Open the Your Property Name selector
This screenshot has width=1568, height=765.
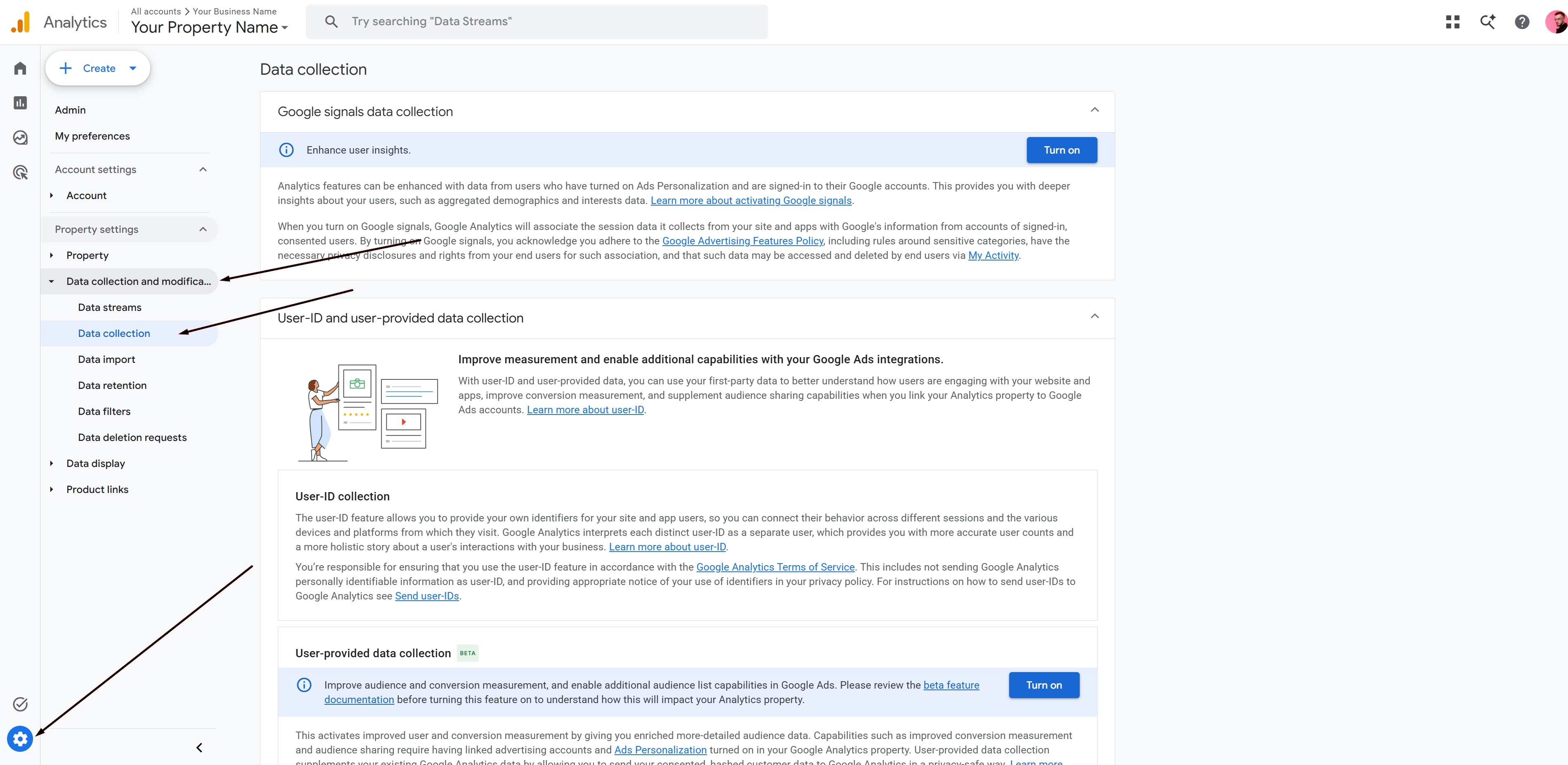tap(209, 27)
